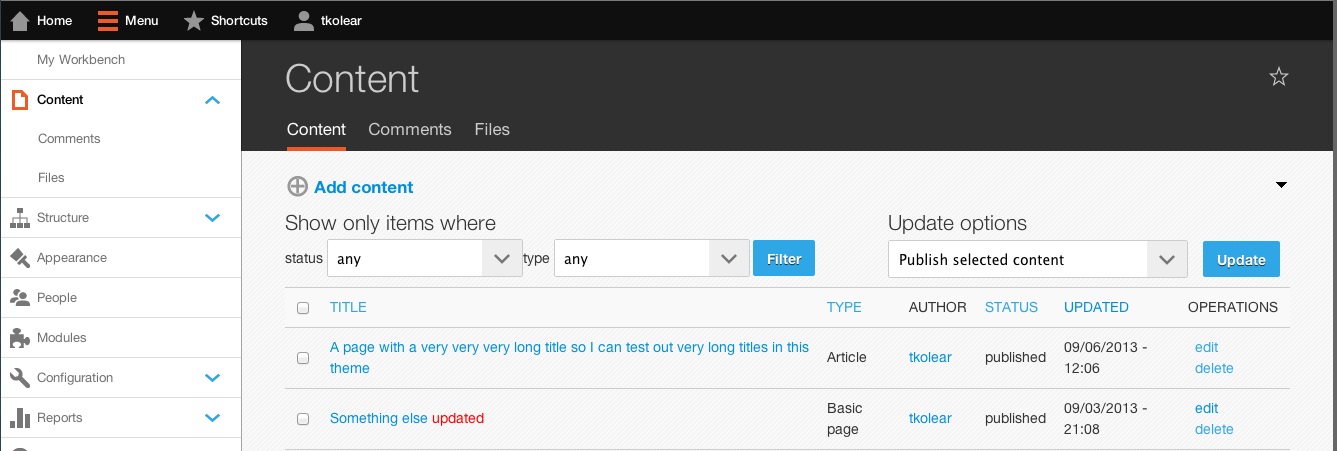
Task: Click the Update button
Action: (x=1241, y=259)
